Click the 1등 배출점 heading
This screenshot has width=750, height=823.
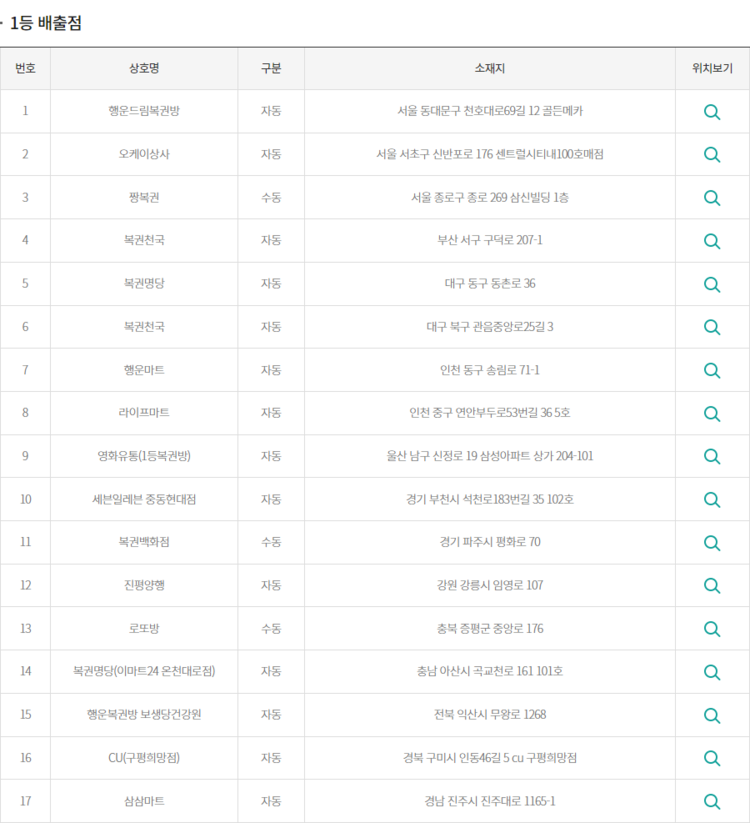[x=46, y=23]
